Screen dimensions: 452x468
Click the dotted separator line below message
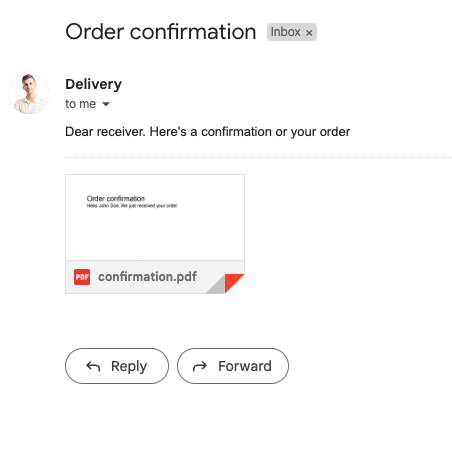tap(258, 157)
